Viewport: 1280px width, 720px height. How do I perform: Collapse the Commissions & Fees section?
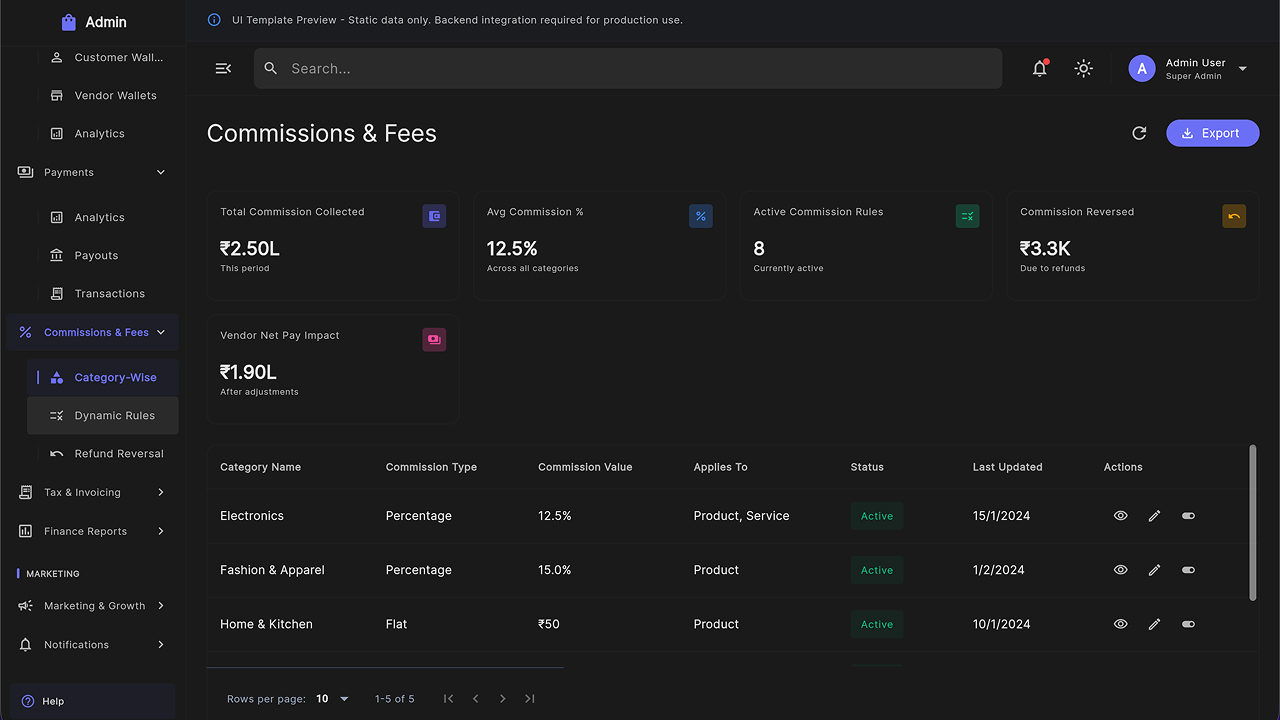coord(92,332)
